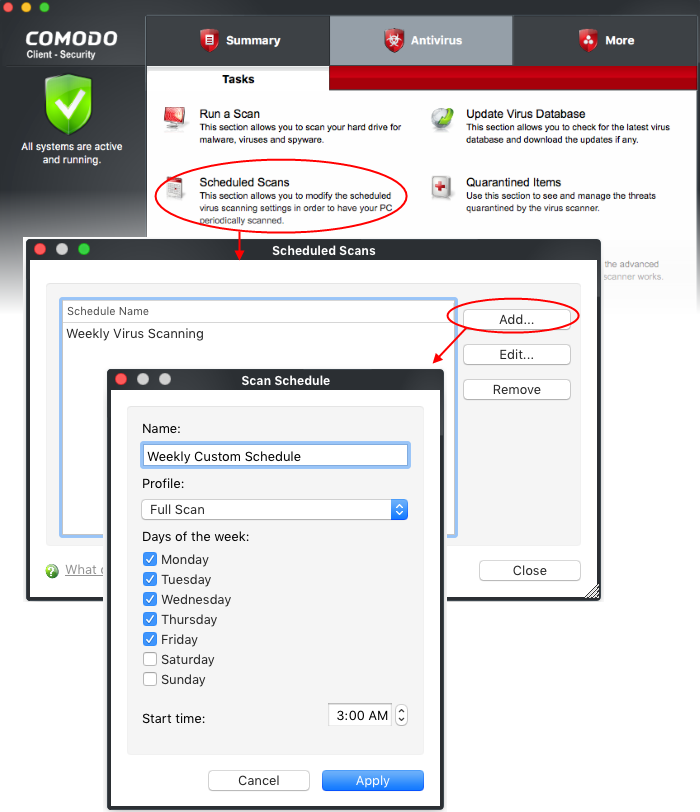Open the Profile Full Scan dropdown
The image size is (700, 812).
coord(274,510)
